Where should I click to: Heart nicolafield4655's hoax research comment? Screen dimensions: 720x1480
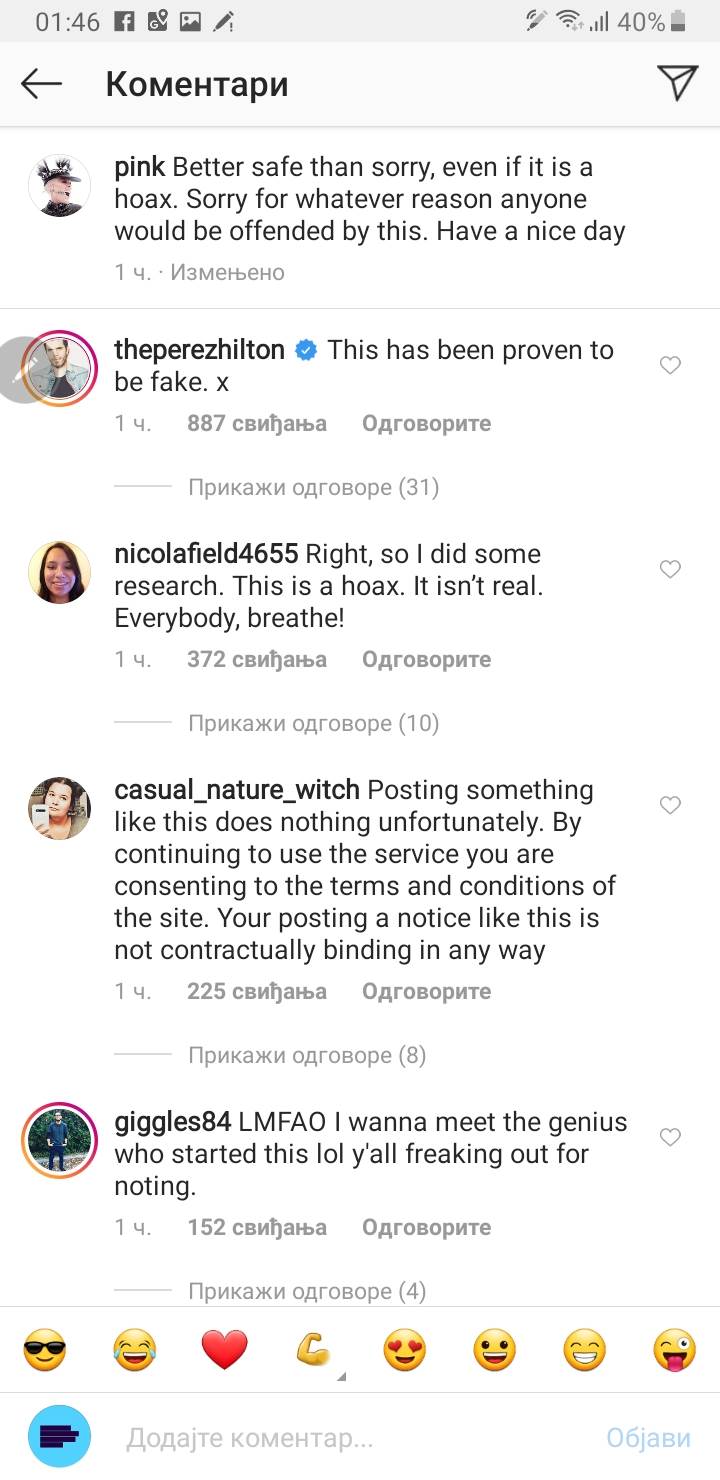pos(670,569)
